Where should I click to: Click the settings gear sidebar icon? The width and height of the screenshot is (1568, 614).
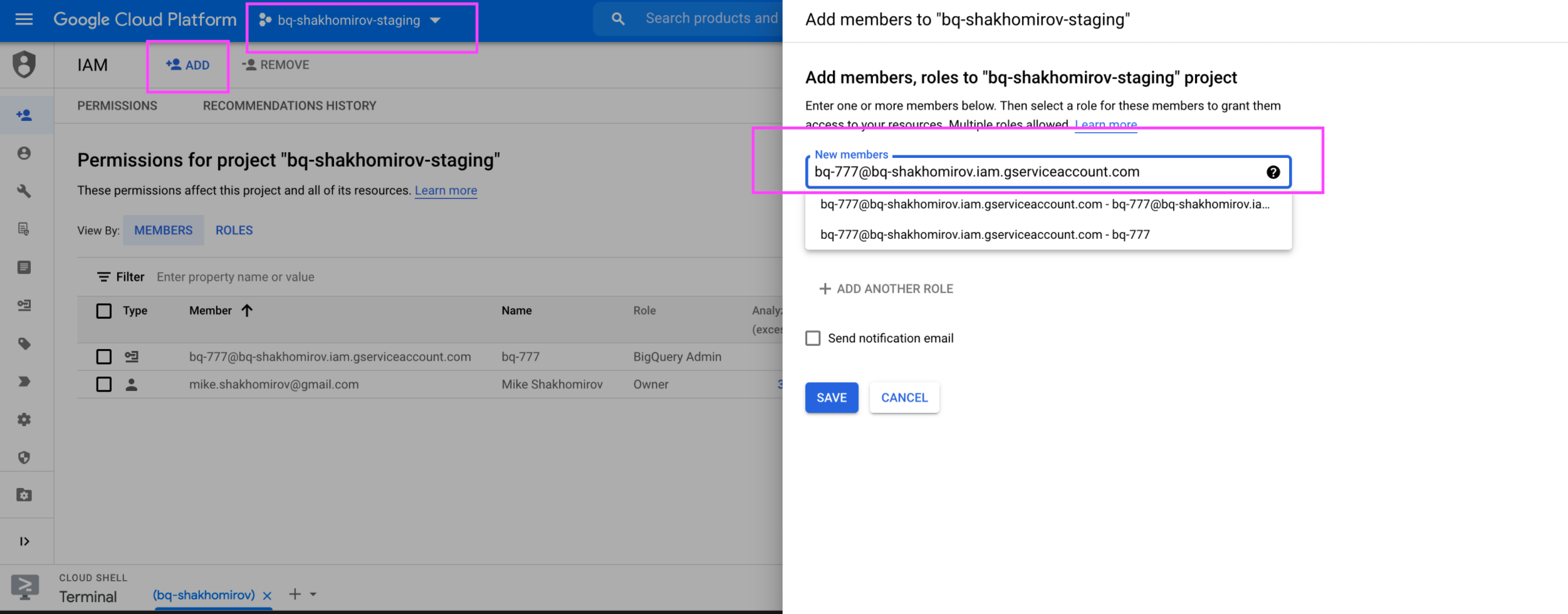coord(24,420)
